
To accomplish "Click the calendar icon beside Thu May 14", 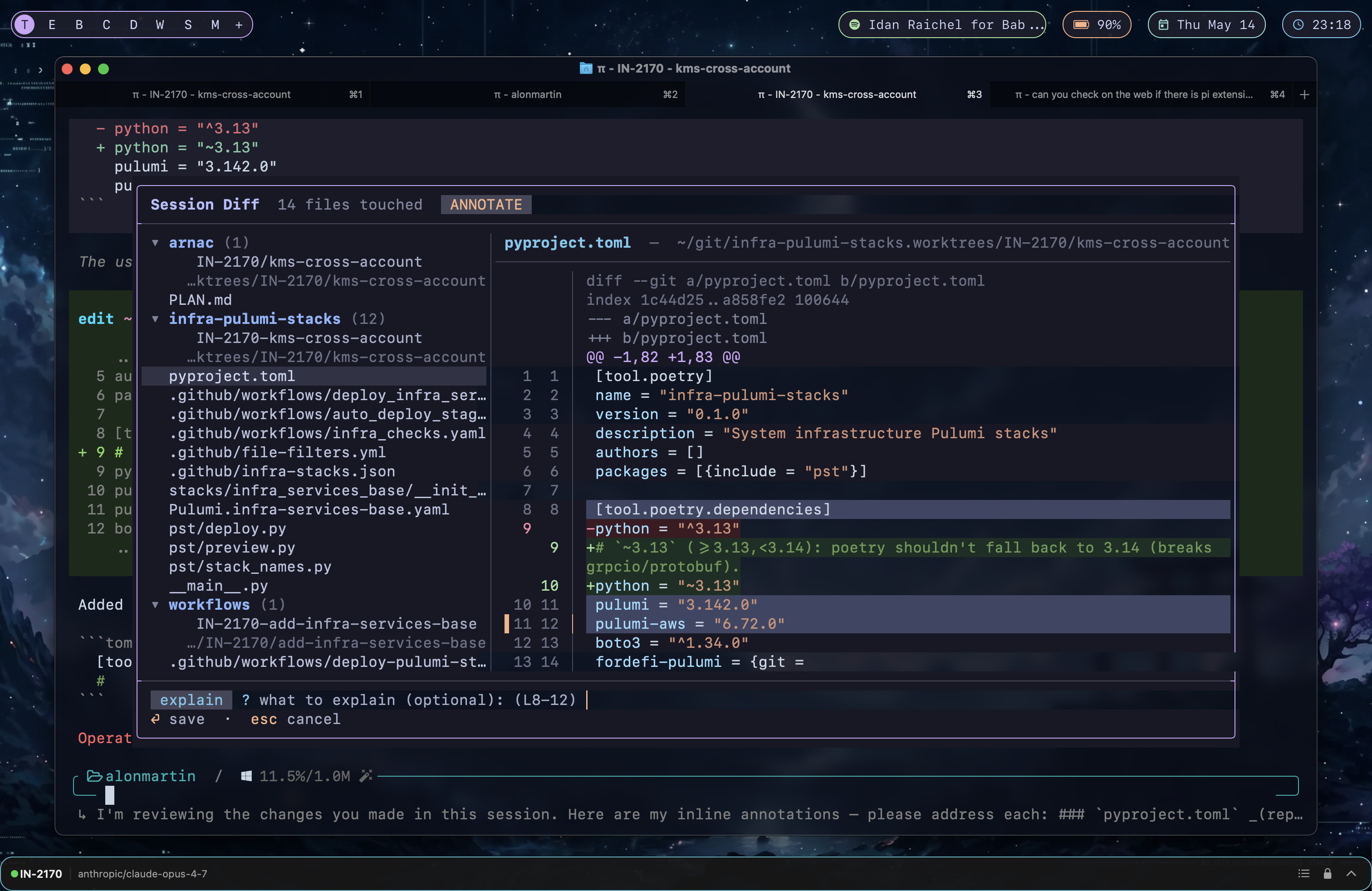I will coord(1163,25).
